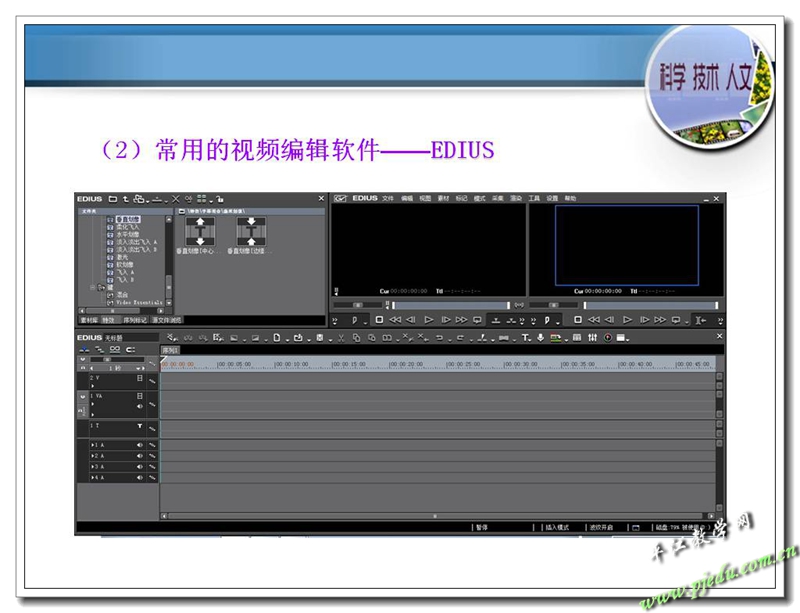This screenshot has width=800, height=613.
Task: Open the timeline scale dropdown beside 1 秒
Action: (x=137, y=368)
